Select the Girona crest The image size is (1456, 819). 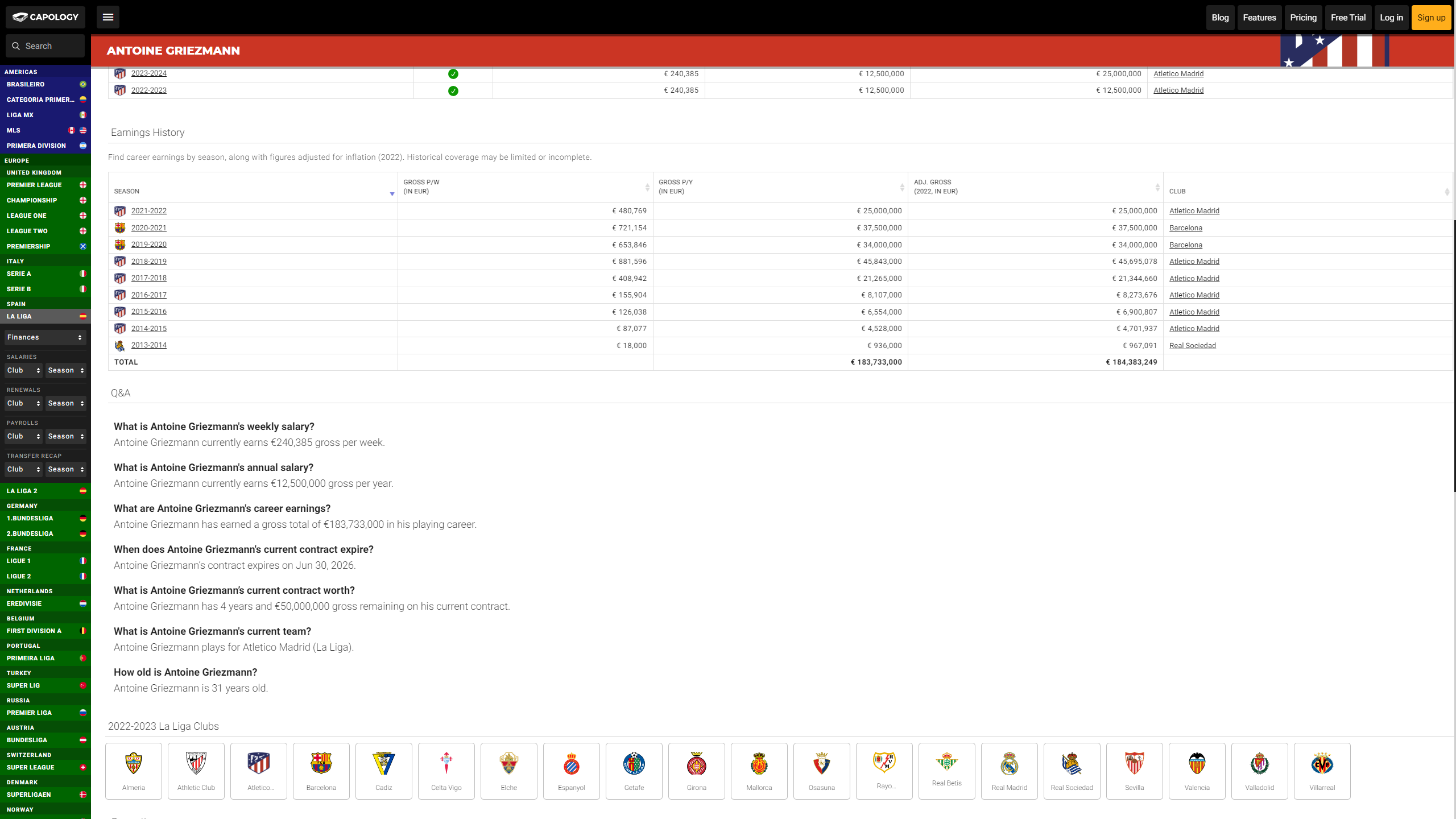point(697,763)
